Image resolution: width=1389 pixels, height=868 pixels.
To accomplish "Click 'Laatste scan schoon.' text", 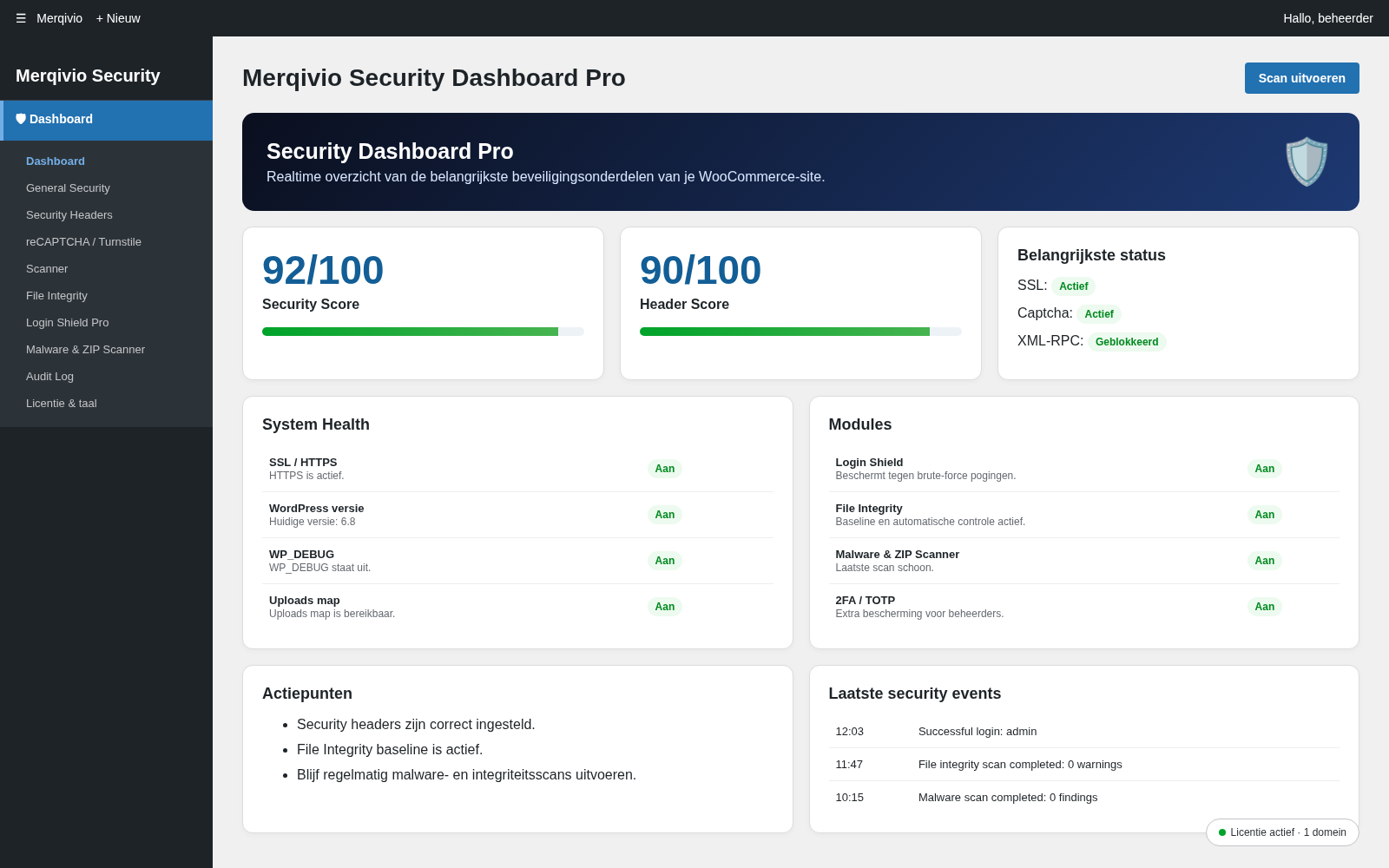I will (x=885, y=568).
